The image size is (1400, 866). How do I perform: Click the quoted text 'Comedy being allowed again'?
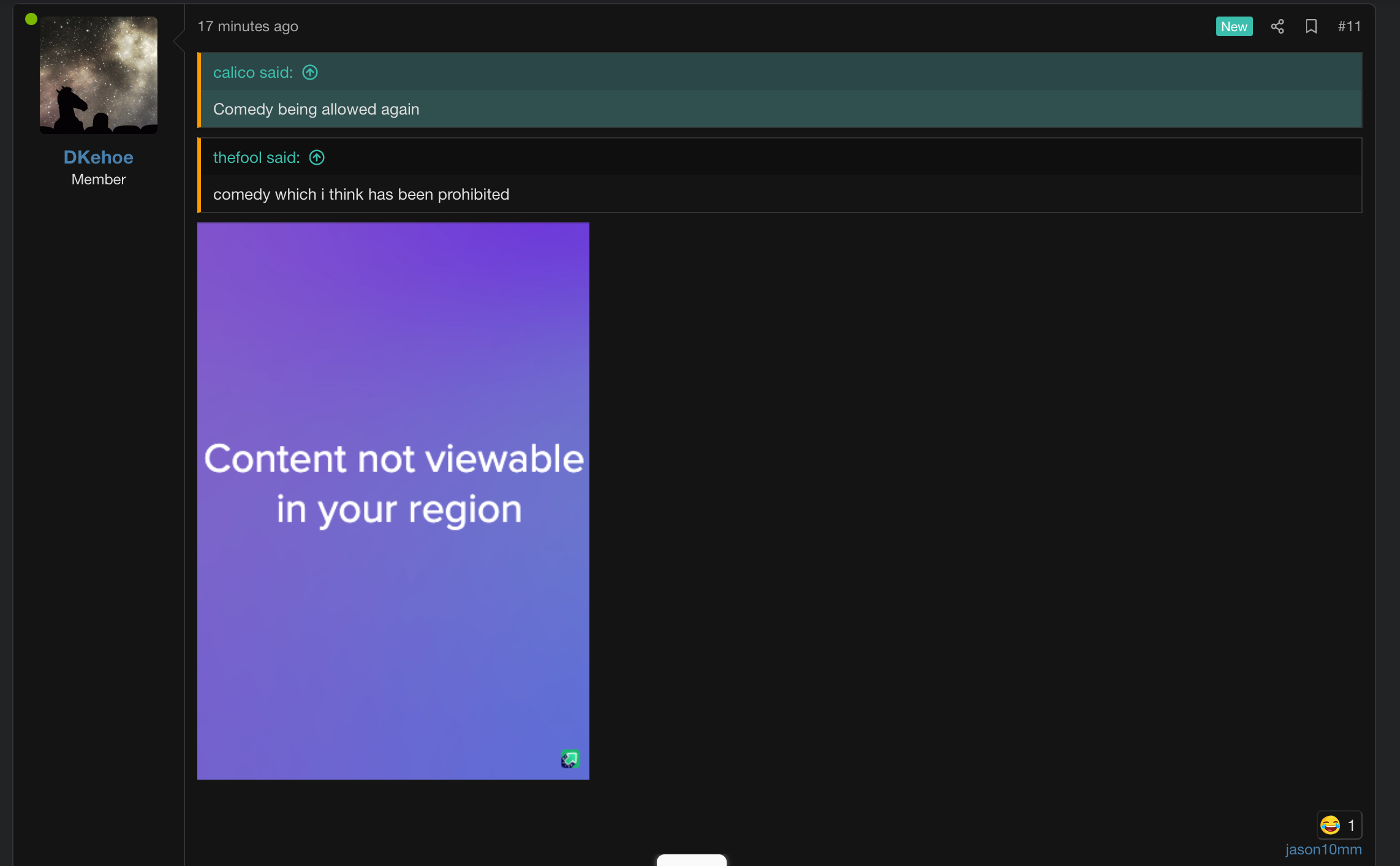316,109
